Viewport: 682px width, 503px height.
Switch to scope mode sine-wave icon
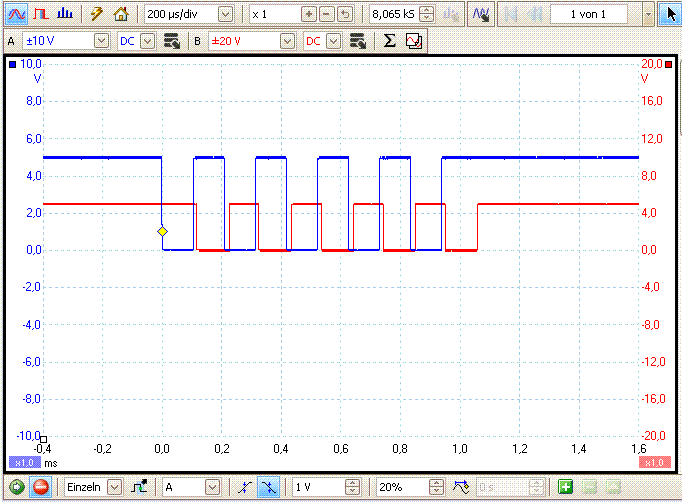pos(17,14)
